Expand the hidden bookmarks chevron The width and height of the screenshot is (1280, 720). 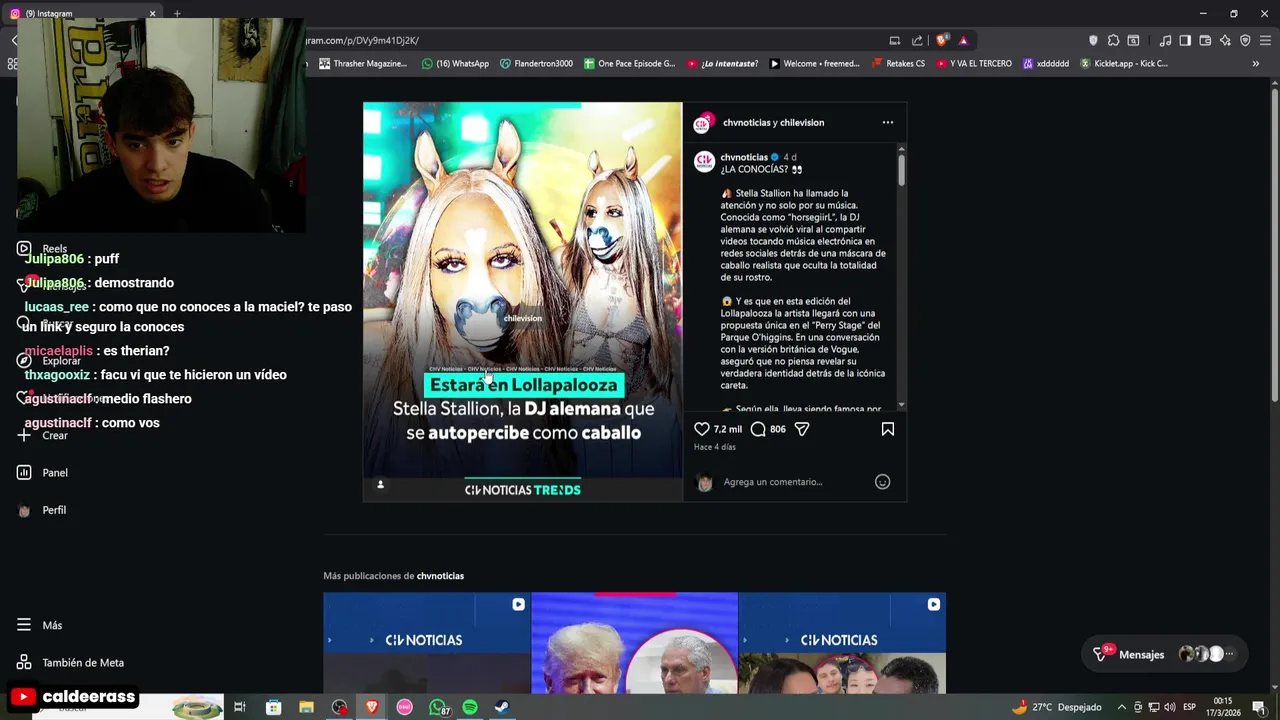coord(1256,64)
